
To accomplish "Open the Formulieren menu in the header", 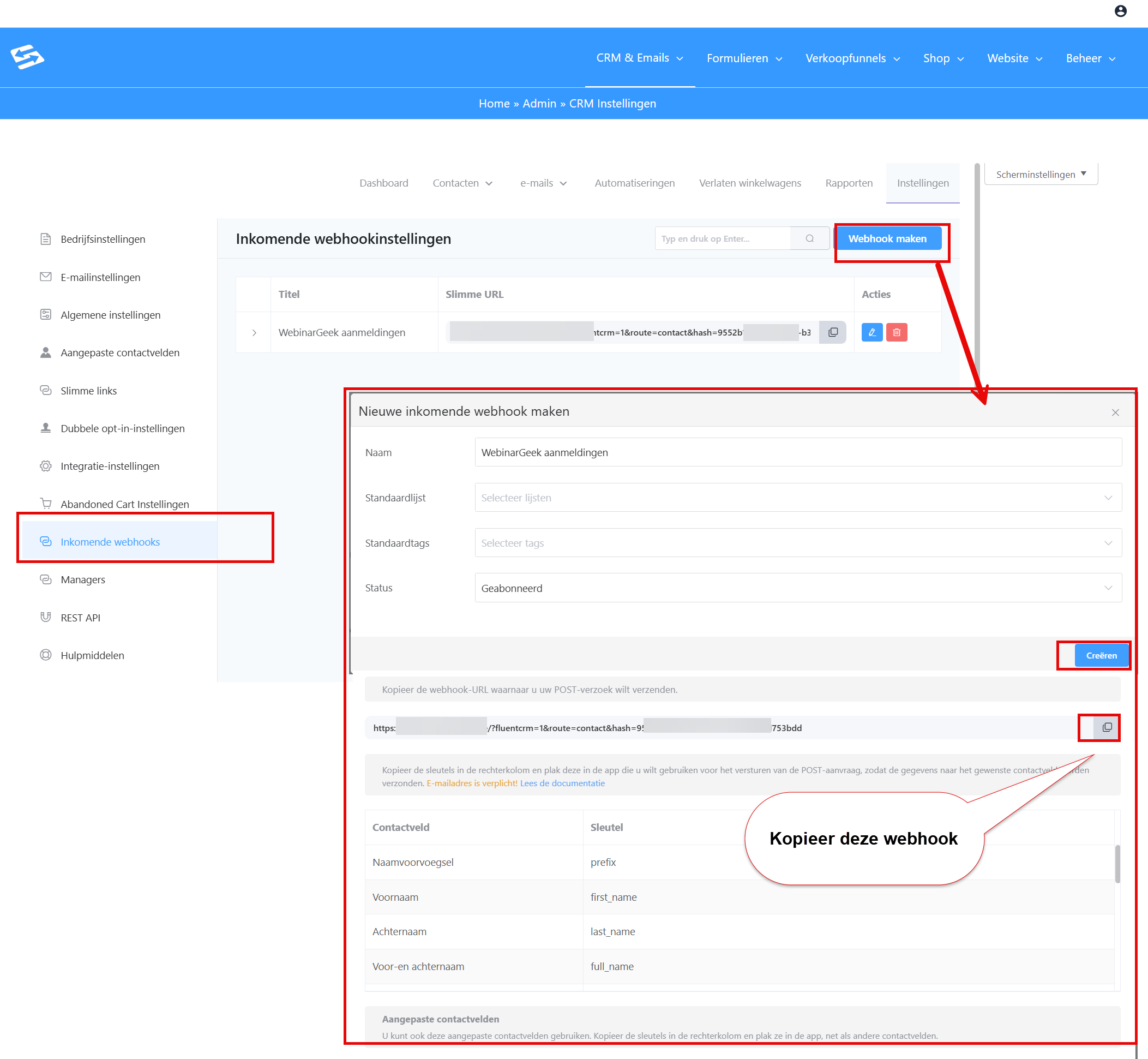I will [x=743, y=58].
